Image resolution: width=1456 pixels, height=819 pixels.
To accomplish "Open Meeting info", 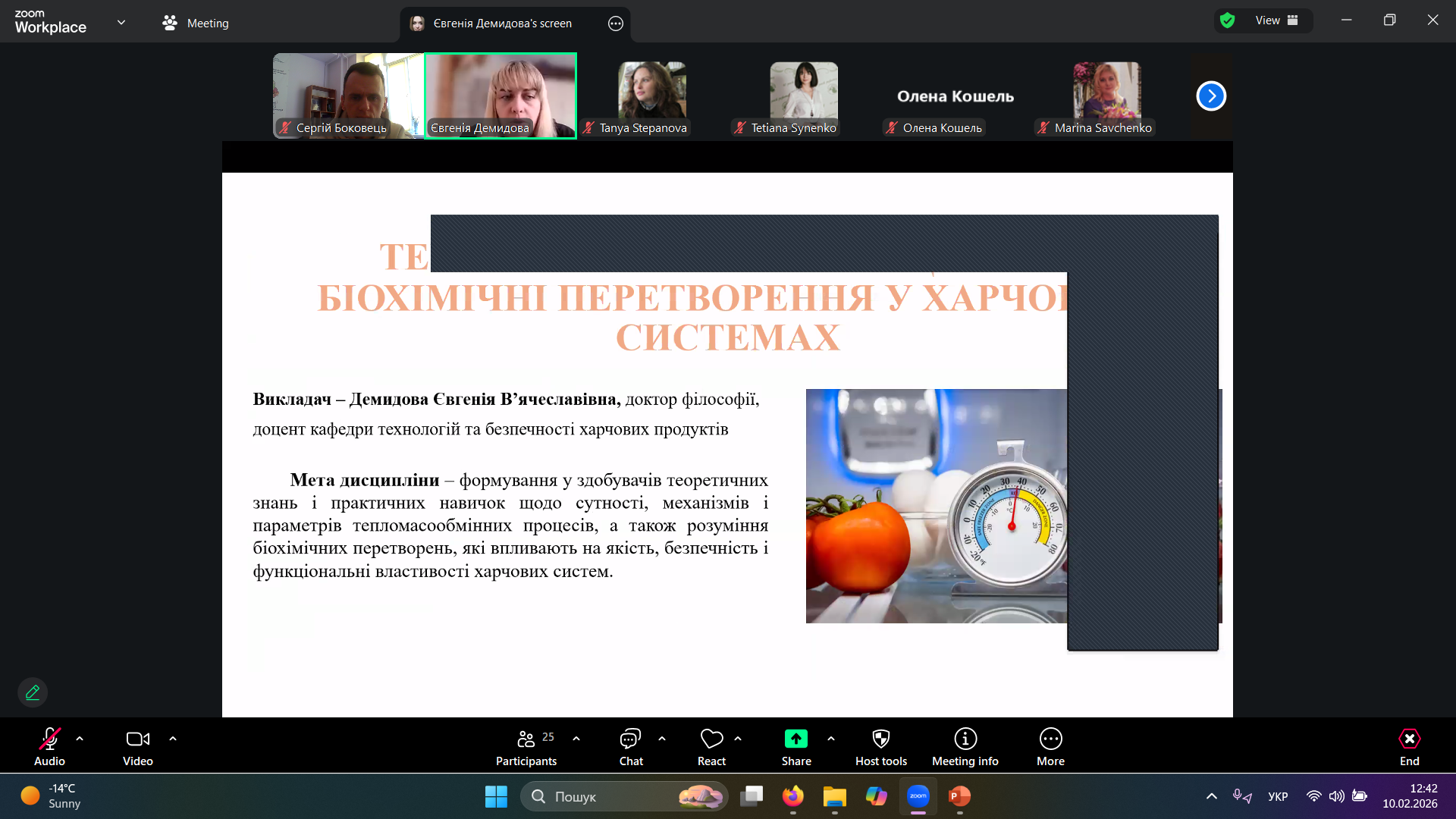I will (x=965, y=747).
